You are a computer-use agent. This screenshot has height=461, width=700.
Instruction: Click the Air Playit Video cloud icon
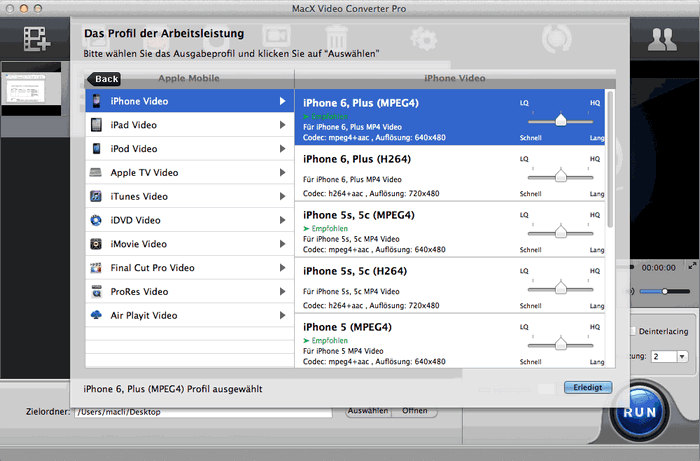(x=96, y=315)
